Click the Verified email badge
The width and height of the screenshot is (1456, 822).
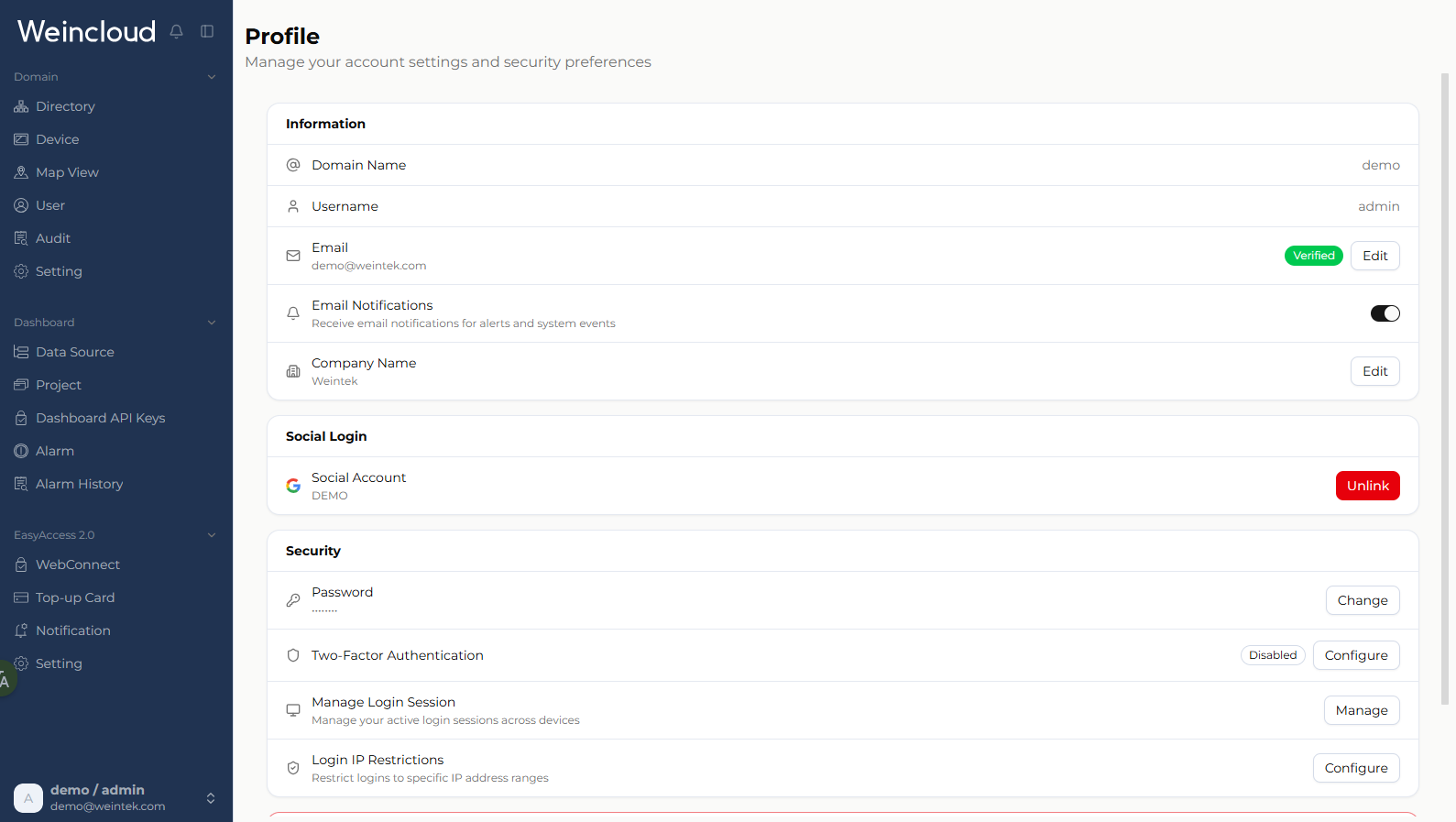pyautogui.click(x=1314, y=256)
